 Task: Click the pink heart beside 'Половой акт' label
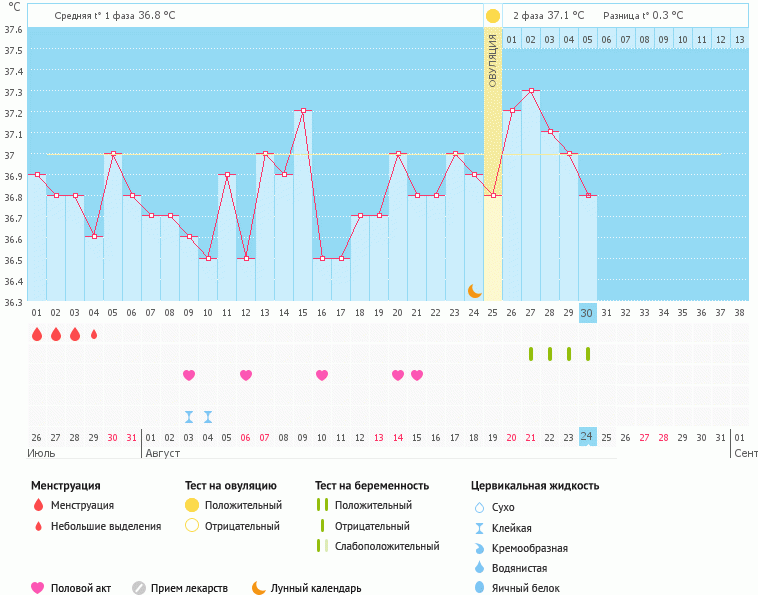pyautogui.click(x=38, y=588)
